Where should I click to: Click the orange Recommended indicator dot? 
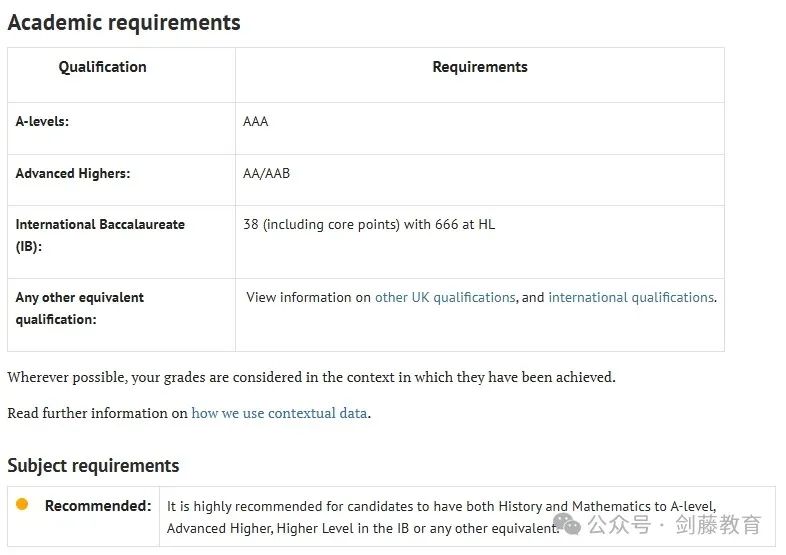pyautogui.click(x=22, y=504)
